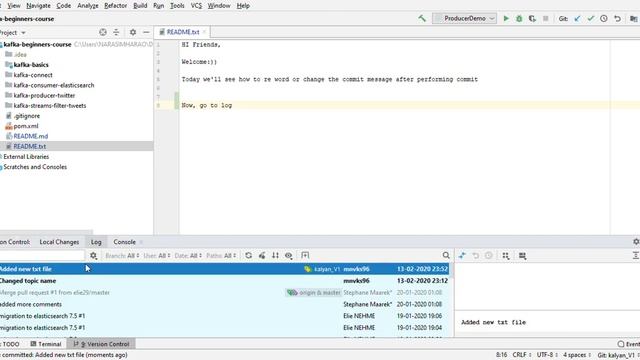Hide the Project panel with minus icon
Screen dimensions: 640x360
146,32
